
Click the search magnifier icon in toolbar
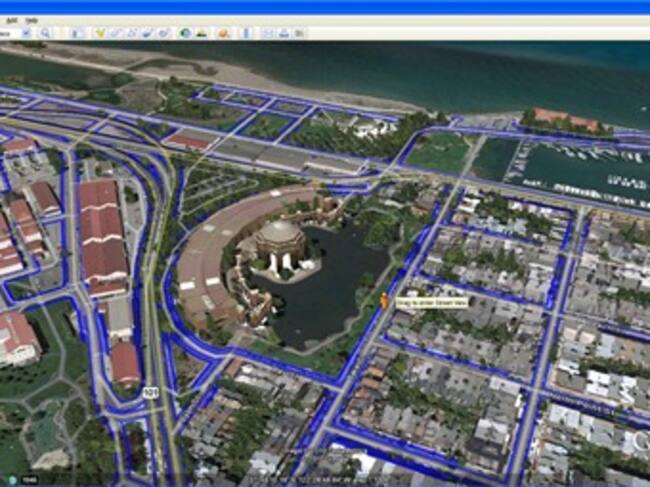coord(45,33)
